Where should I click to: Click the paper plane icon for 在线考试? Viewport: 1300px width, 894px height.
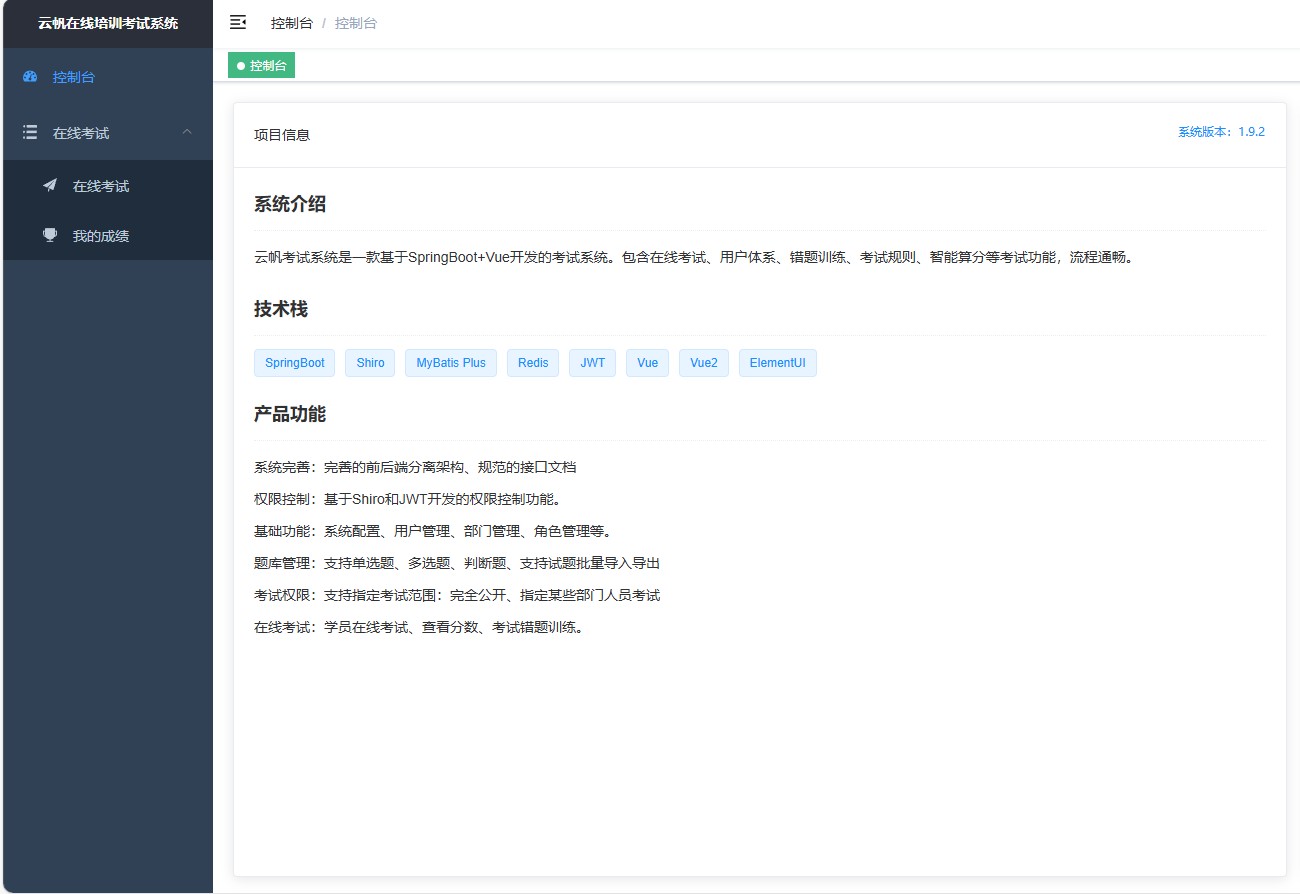[50, 185]
